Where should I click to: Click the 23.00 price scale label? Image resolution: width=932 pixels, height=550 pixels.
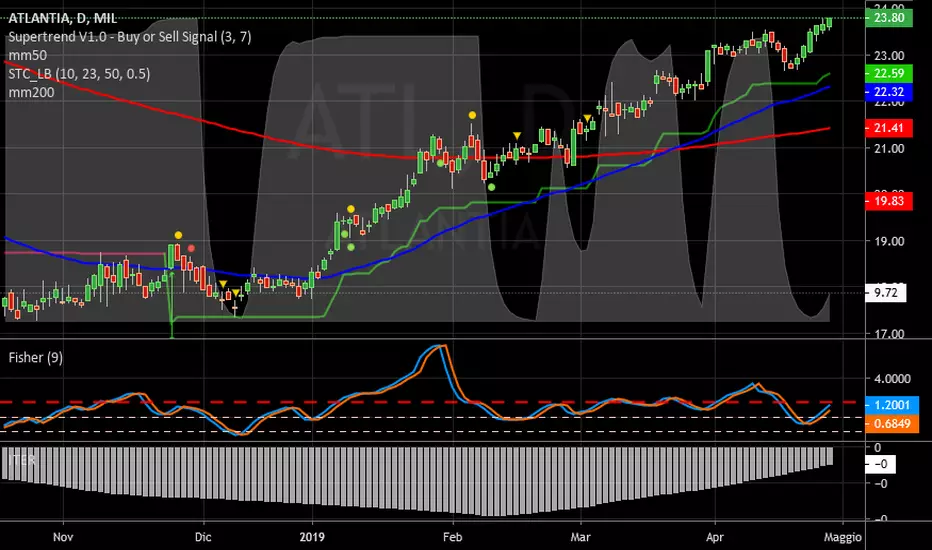click(889, 55)
